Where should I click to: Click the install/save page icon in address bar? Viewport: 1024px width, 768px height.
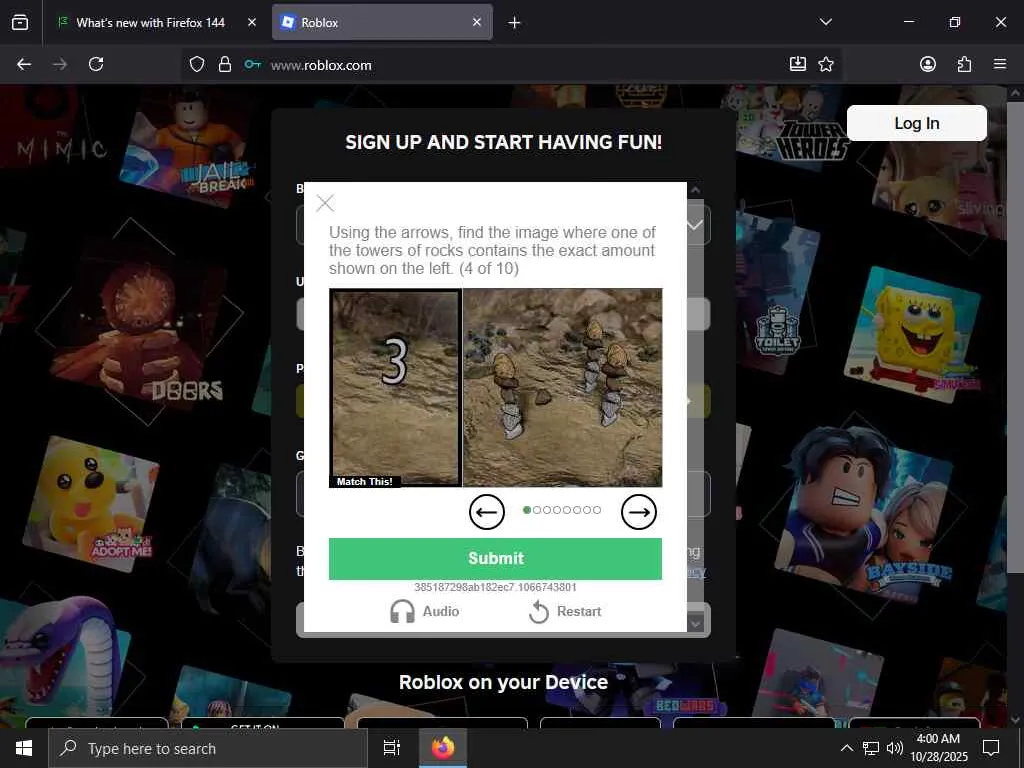coord(797,64)
